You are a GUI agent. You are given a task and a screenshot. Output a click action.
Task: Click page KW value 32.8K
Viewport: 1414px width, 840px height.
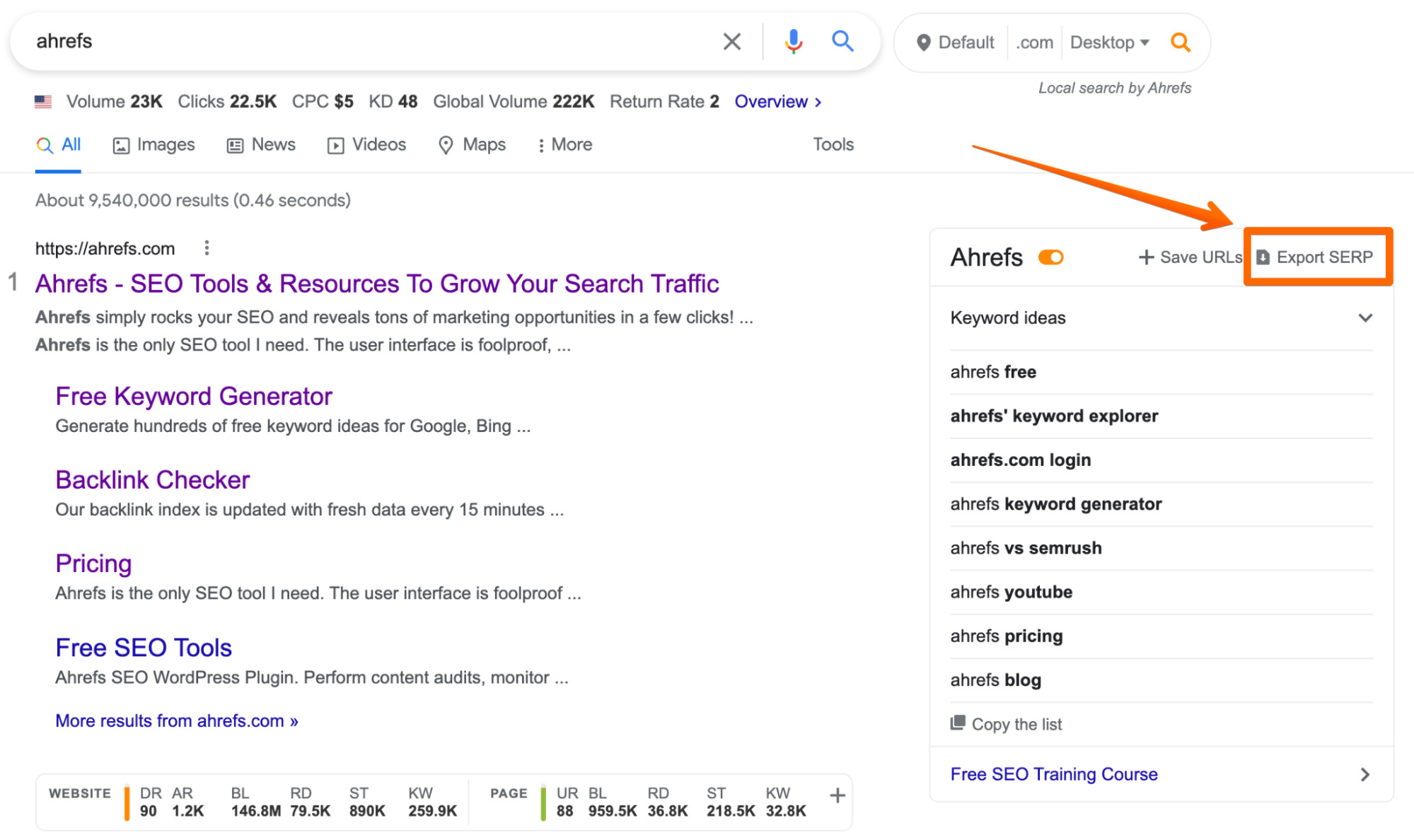pyautogui.click(x=785, y=811)
